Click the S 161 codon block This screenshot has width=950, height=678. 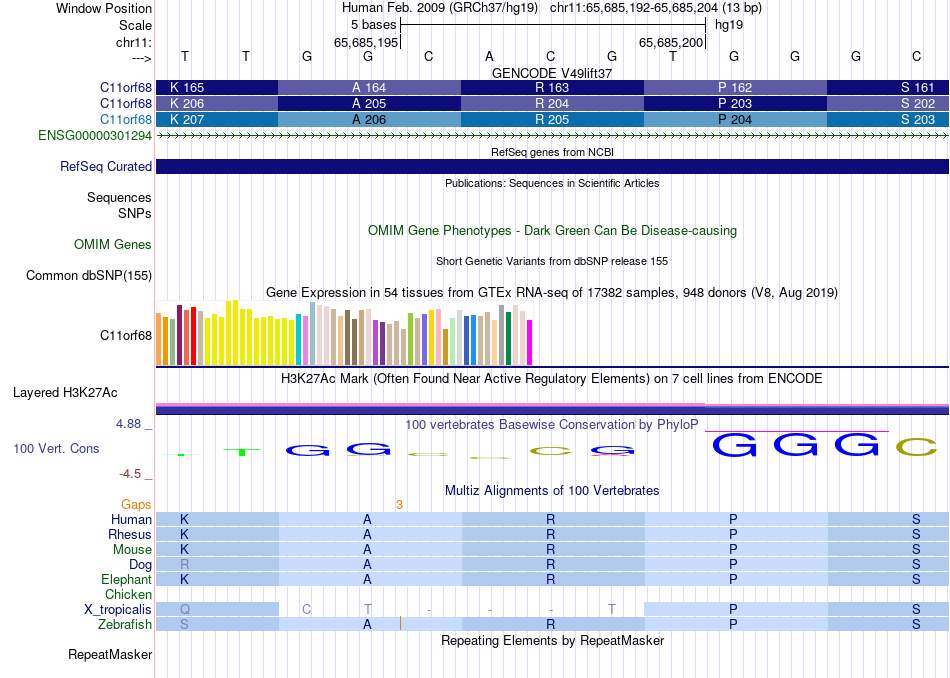click(x=888, y=87)
